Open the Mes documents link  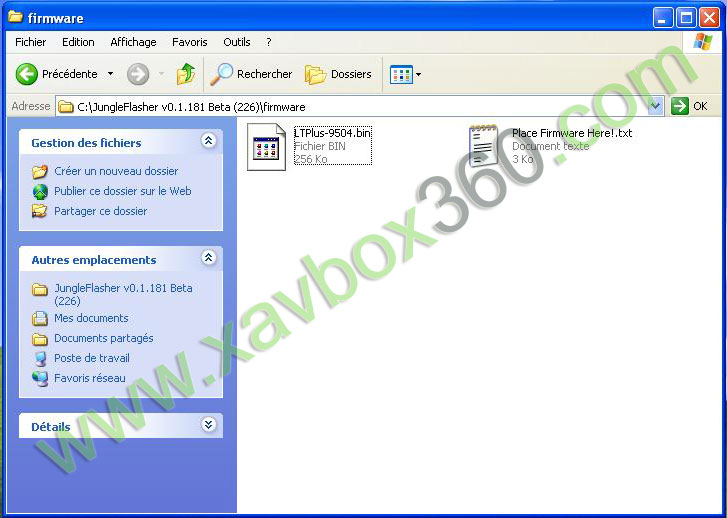(x=91, y=318)
